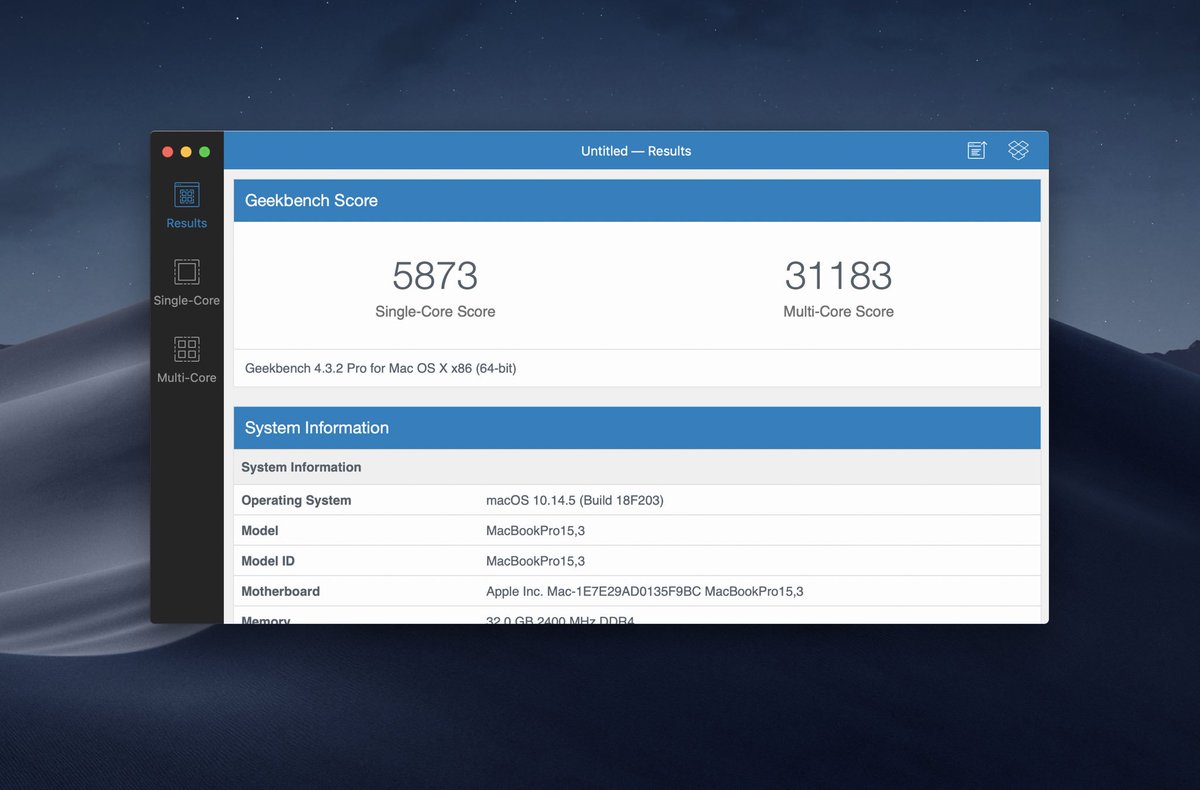
Task: Click the Geekbench 4.3.2 Pro version line
Action: [x=380, y=368]
